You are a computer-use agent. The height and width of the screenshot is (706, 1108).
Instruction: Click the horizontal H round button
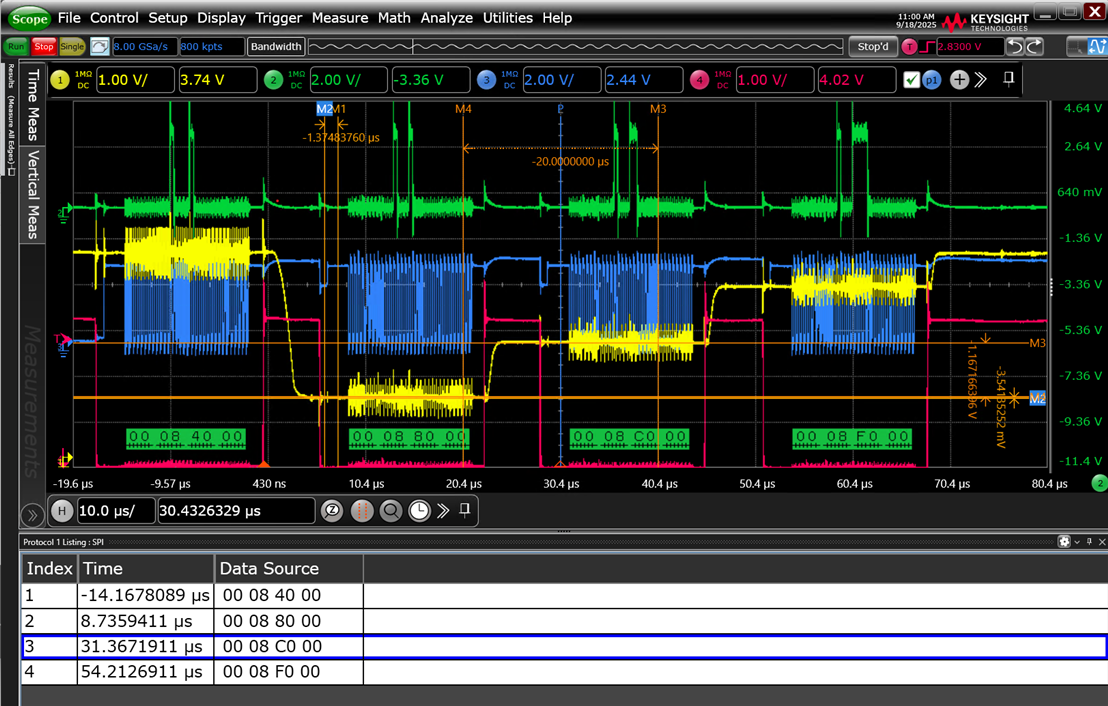[62, 510]
